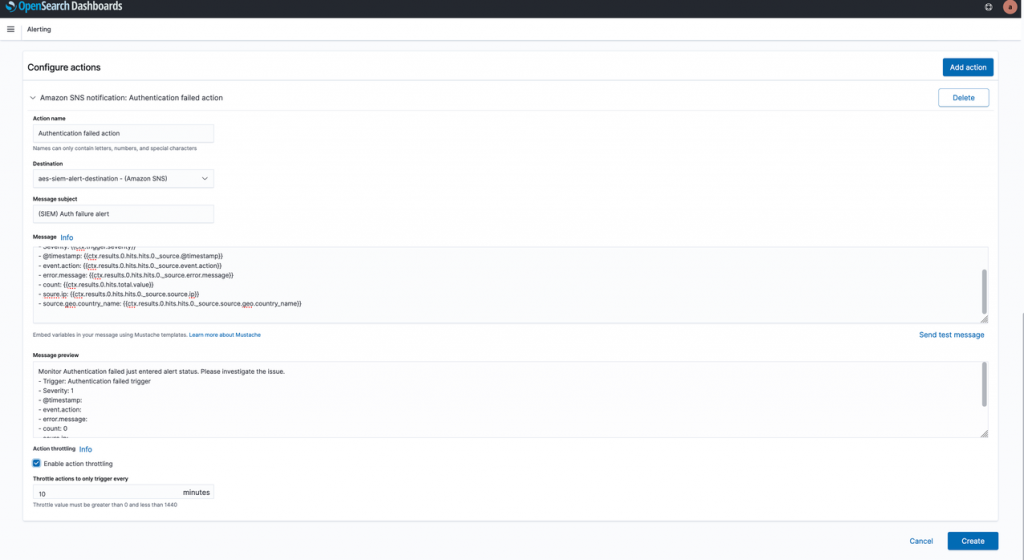Collapse the Amazon SNS notification section
Viewport: 1024px width, 560px height.
(33, 98)
